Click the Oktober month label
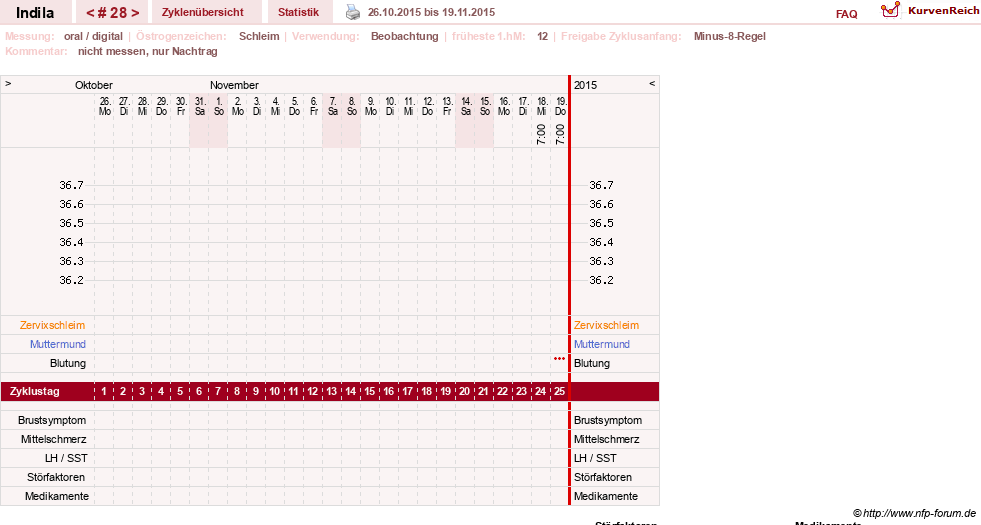This screenshot has width=981, height=525. click(94, 85)
